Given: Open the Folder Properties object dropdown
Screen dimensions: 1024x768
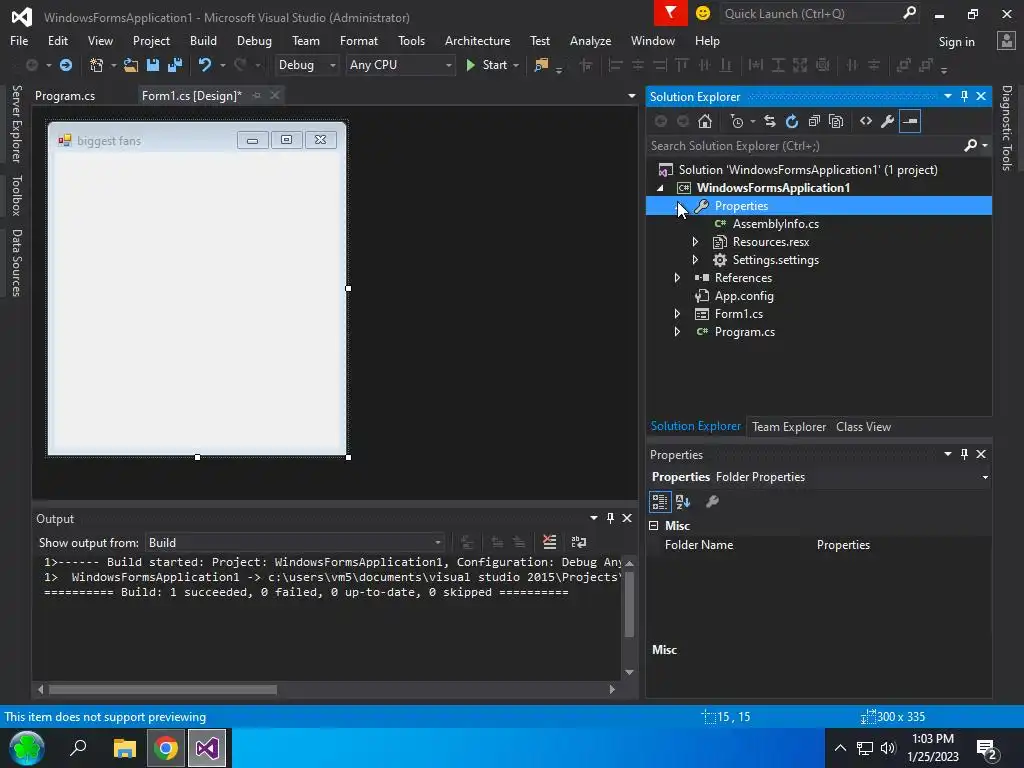Looking at the screenshot, I should point(985,477).
